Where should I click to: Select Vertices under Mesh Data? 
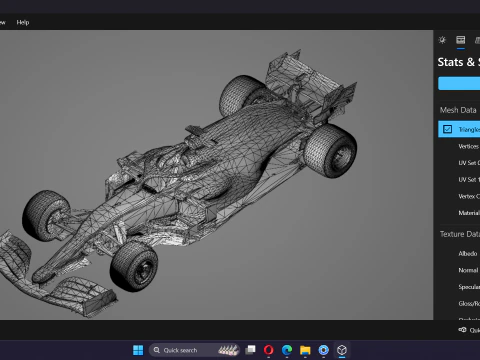point(469,146)
